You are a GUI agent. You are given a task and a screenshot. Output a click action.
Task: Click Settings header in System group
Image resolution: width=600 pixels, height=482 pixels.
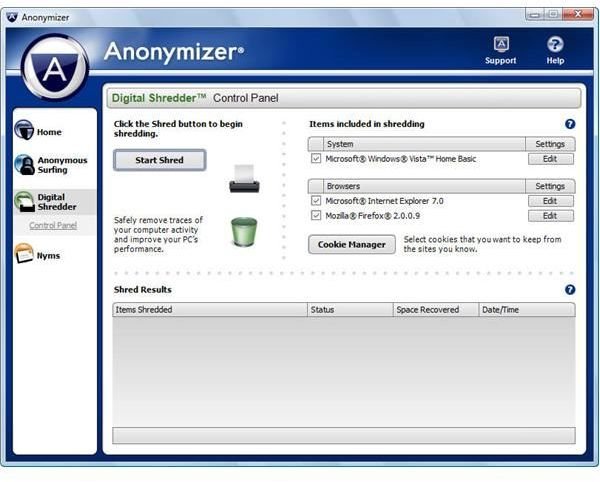click(550, 144)
